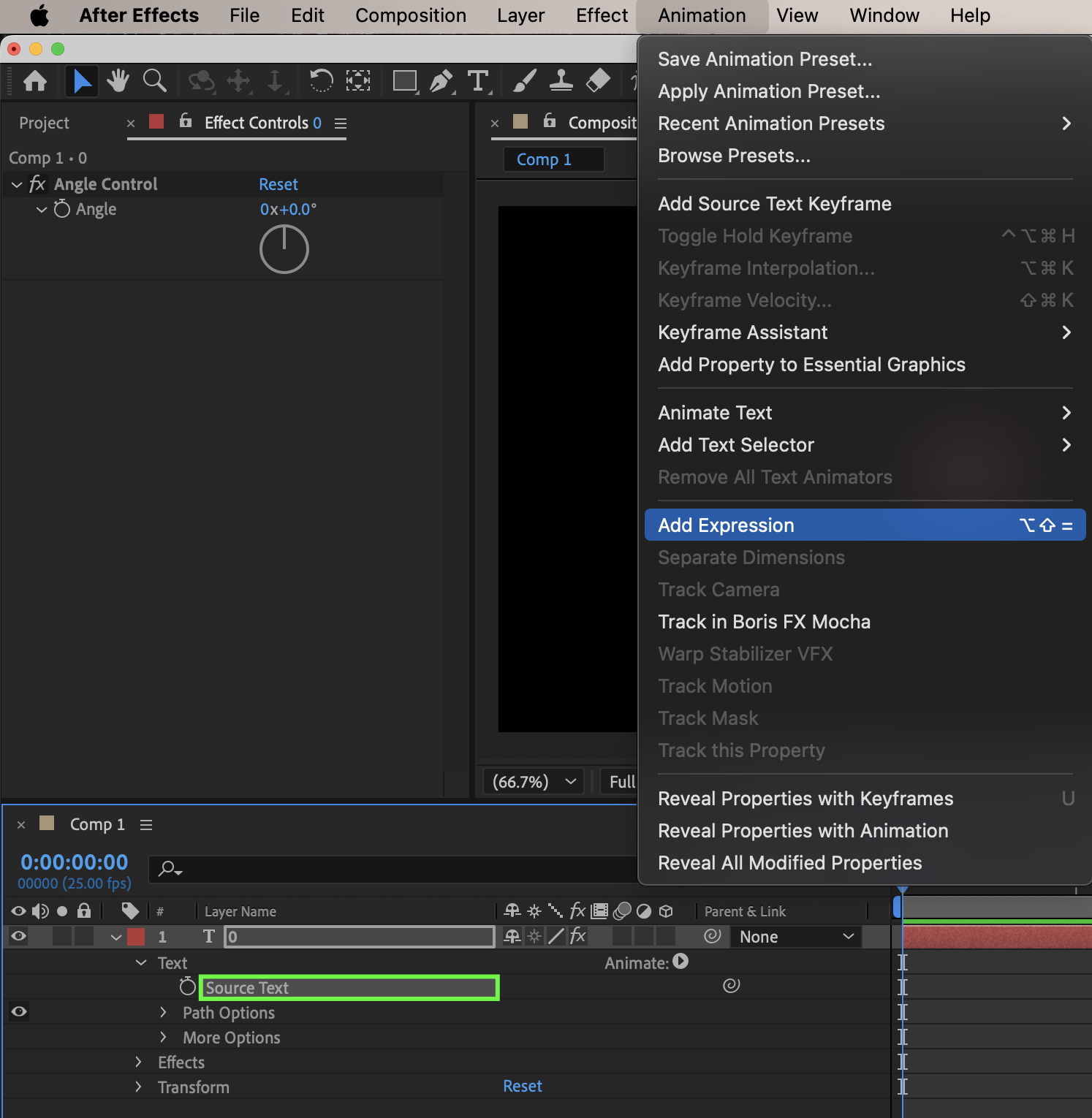This screenshot has height=1118, width=1092.
Task: Toggle the 3D layer switch for layer 1
Action: coord(666,936)
